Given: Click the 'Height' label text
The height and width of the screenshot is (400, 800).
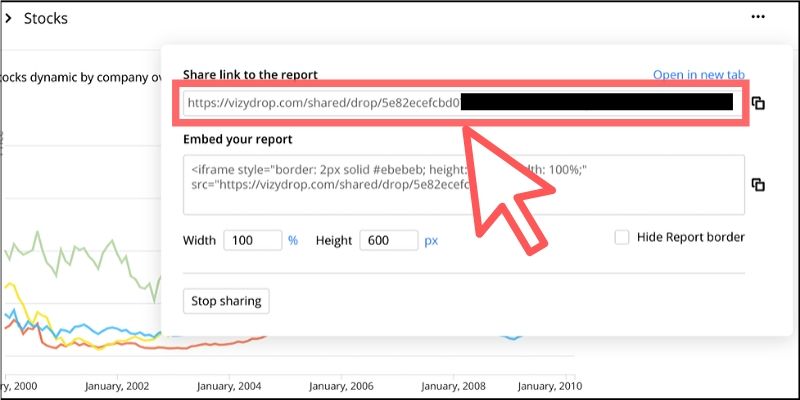Looking at the screenshot, I should (334, 241).
